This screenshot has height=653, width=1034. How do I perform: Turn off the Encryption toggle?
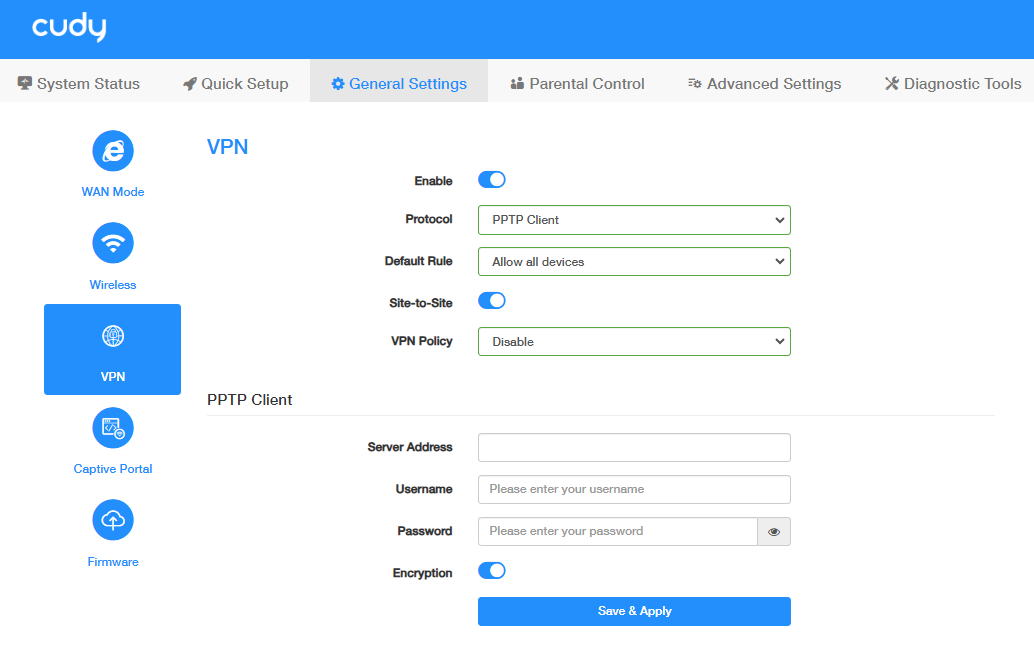(x=492, y=571)
